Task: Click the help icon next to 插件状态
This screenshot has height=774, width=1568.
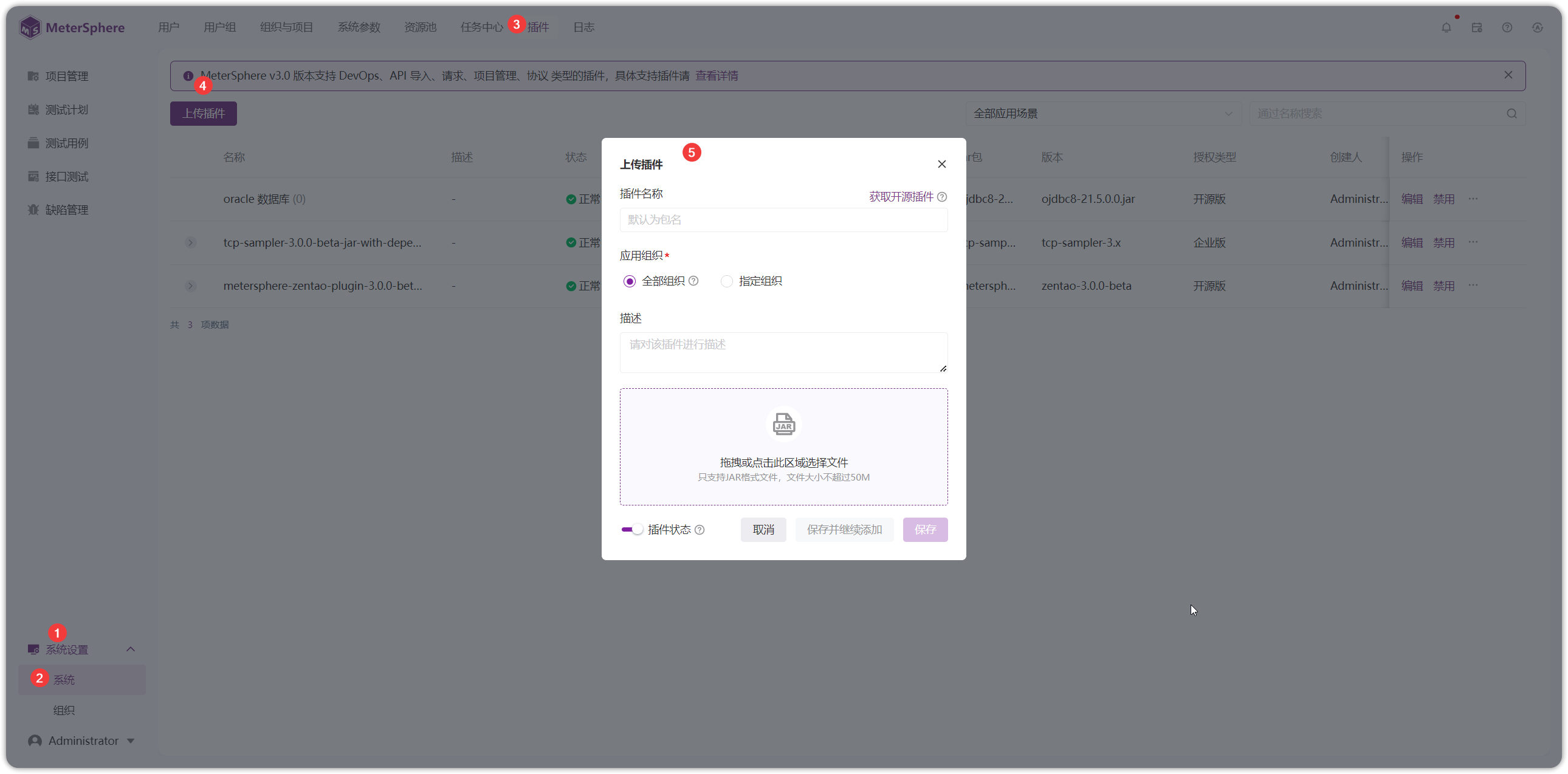Action: click(x=700, y=530)
